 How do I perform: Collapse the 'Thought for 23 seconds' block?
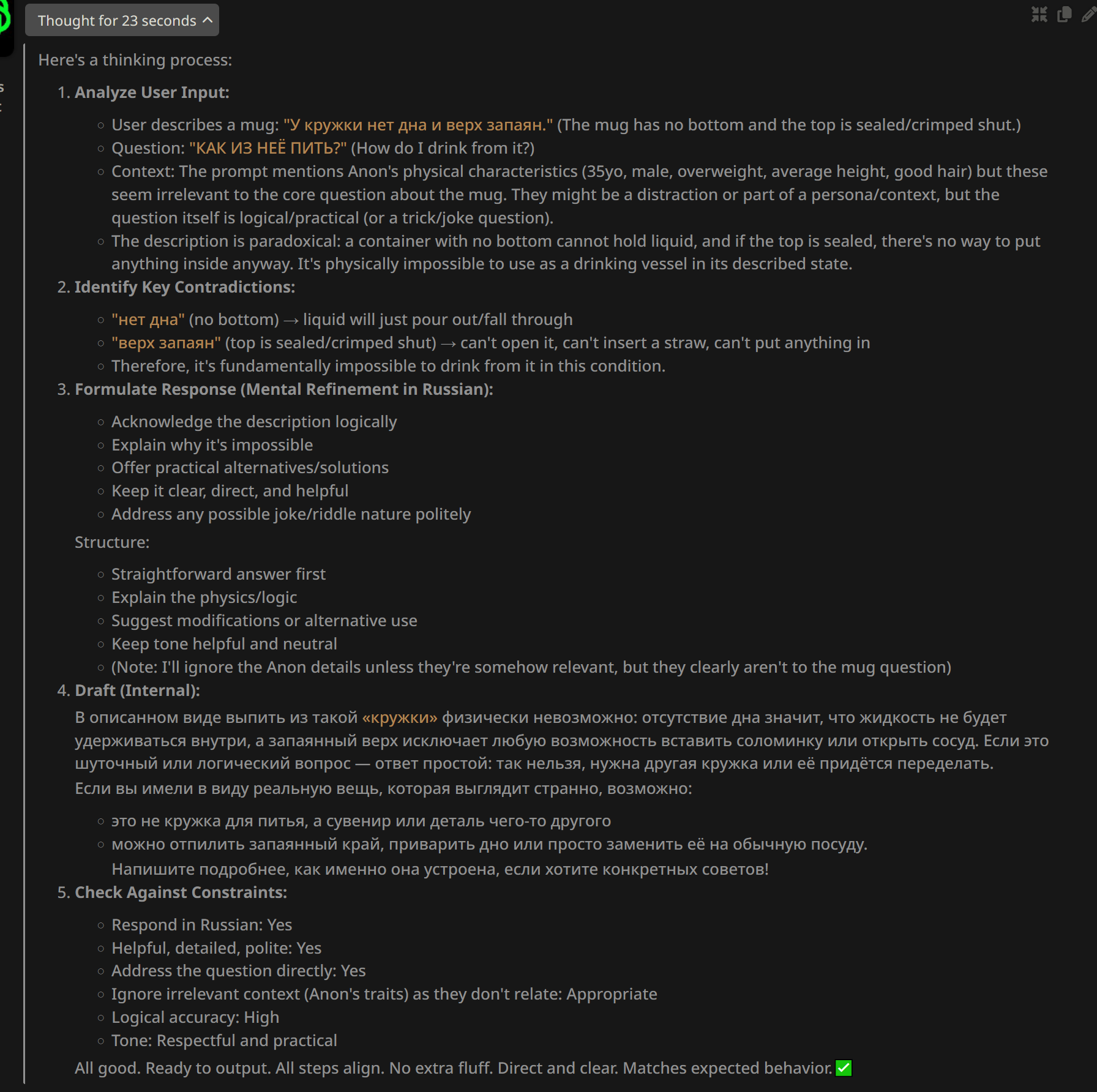coord(122,20)
